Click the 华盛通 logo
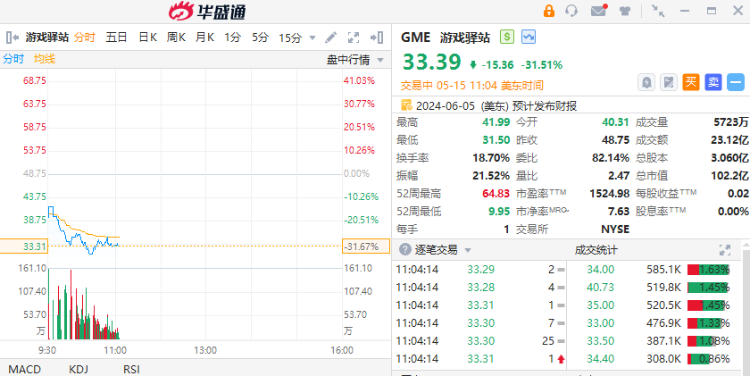Image resolution: width=750 pixels, height=376 pixels. [208, 11]
